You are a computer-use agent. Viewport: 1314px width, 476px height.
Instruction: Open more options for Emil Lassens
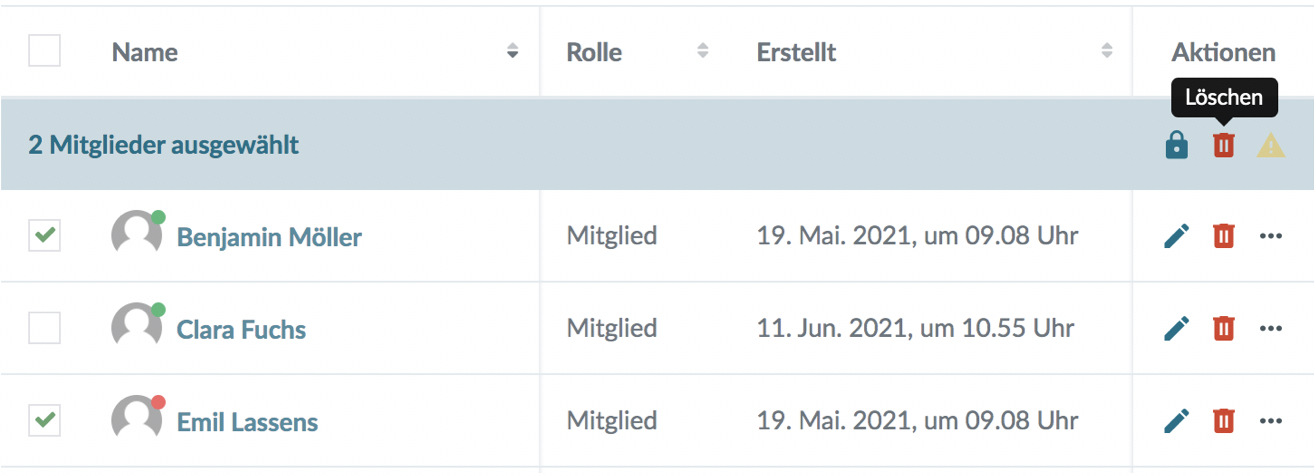(1270, 421)
